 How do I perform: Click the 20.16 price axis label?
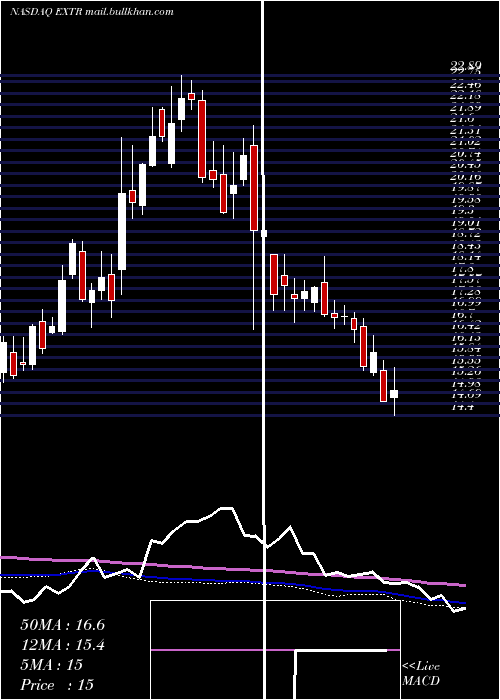[x=465, y=176]
